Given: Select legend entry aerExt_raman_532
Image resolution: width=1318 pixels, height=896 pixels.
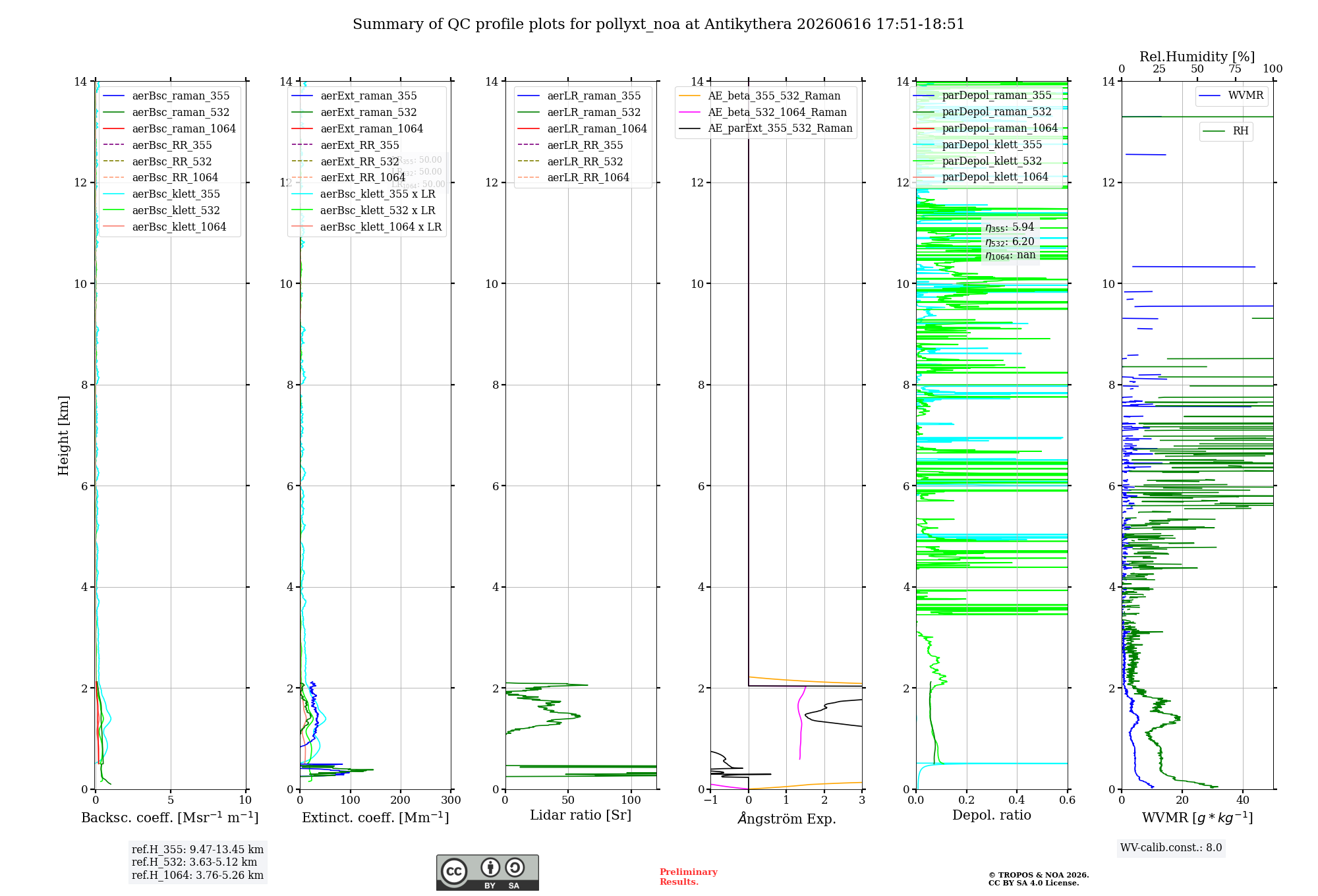Looking at the screenshot, I should pyautogui.click(x=355, y=113).
